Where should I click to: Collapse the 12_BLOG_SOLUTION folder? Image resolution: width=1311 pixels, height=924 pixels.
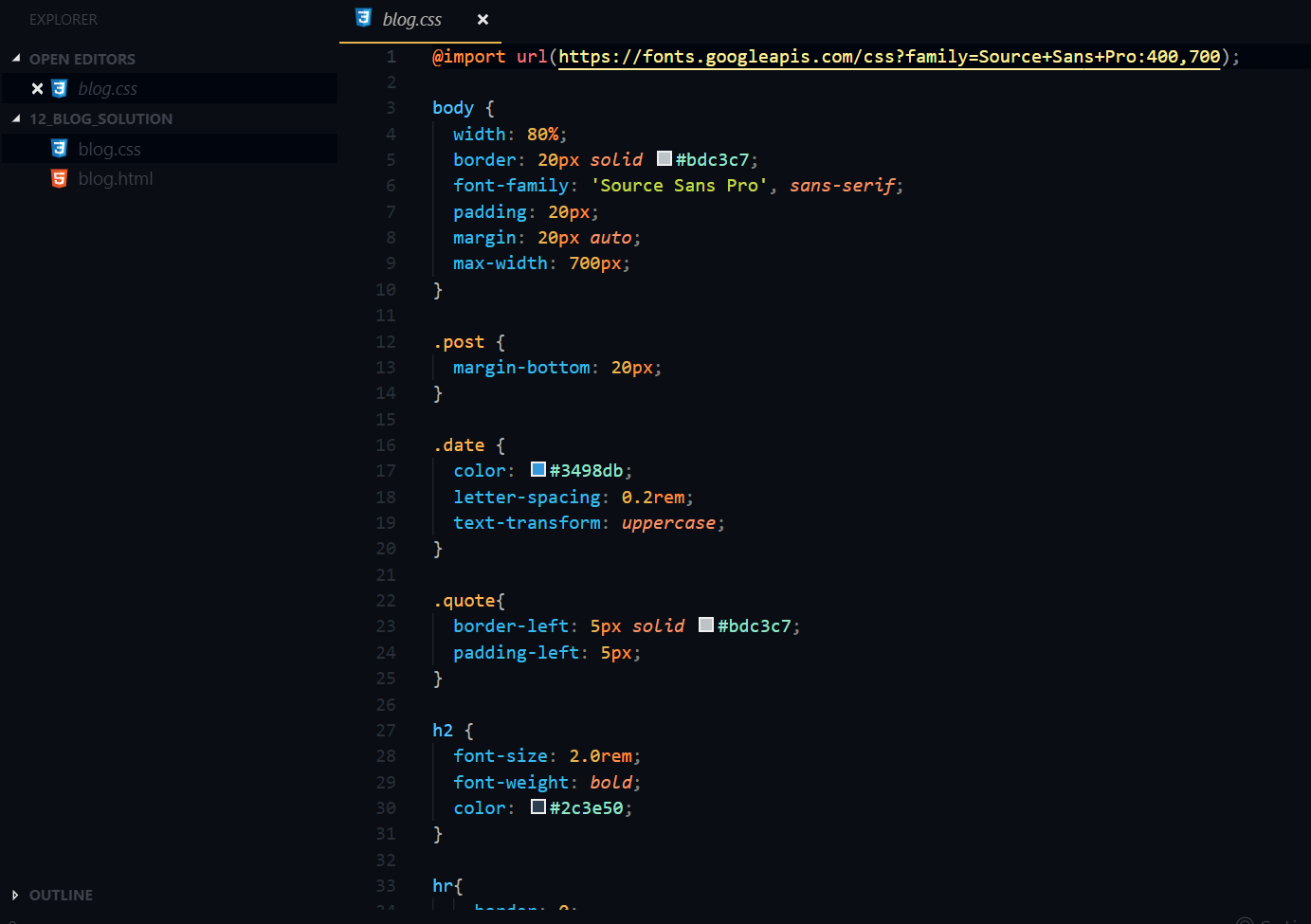(x=15, y=118)
